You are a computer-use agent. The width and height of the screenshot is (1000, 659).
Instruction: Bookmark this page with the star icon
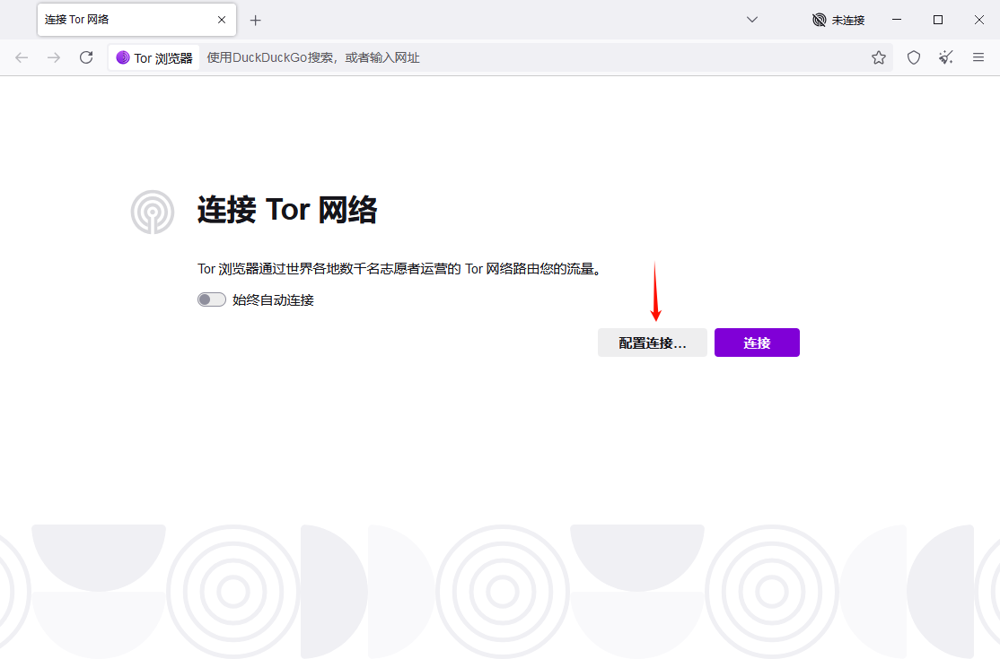tap(878, 58)
